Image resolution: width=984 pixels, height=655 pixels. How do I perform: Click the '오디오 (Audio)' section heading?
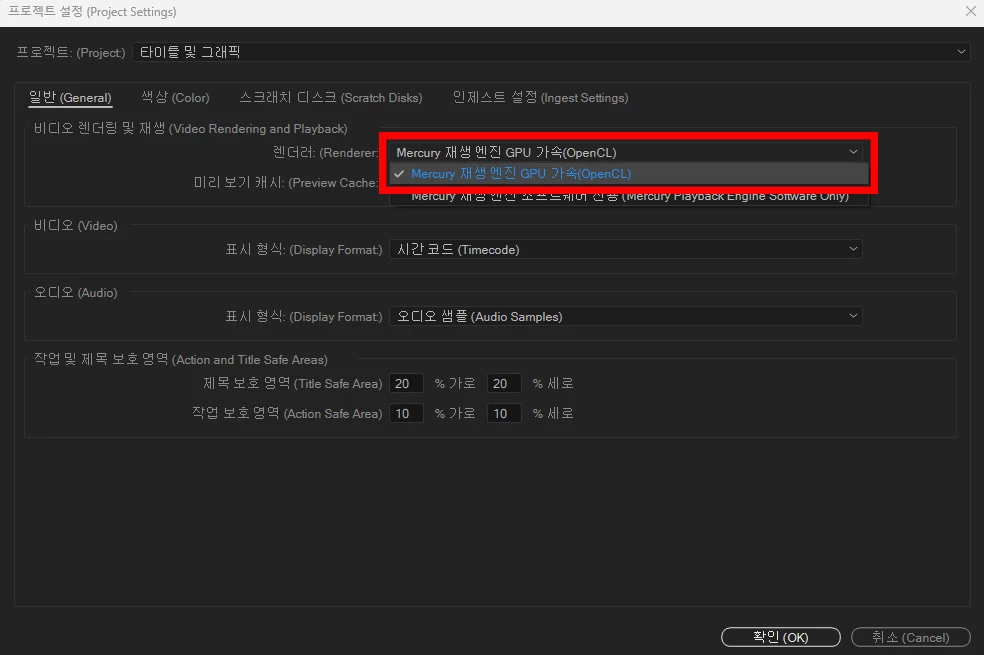point(75,293)
